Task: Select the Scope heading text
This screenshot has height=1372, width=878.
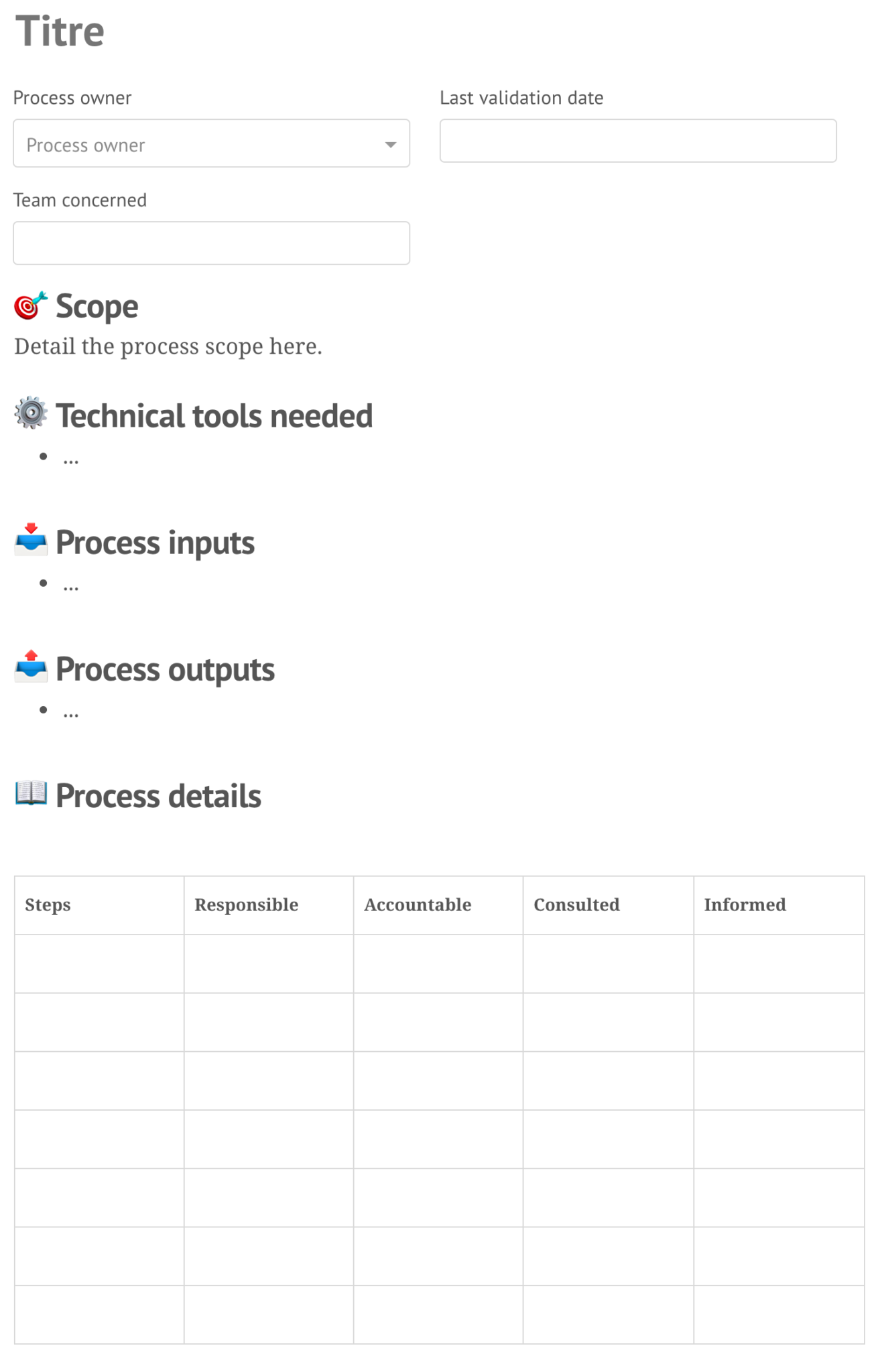Action: pos(97,306)
